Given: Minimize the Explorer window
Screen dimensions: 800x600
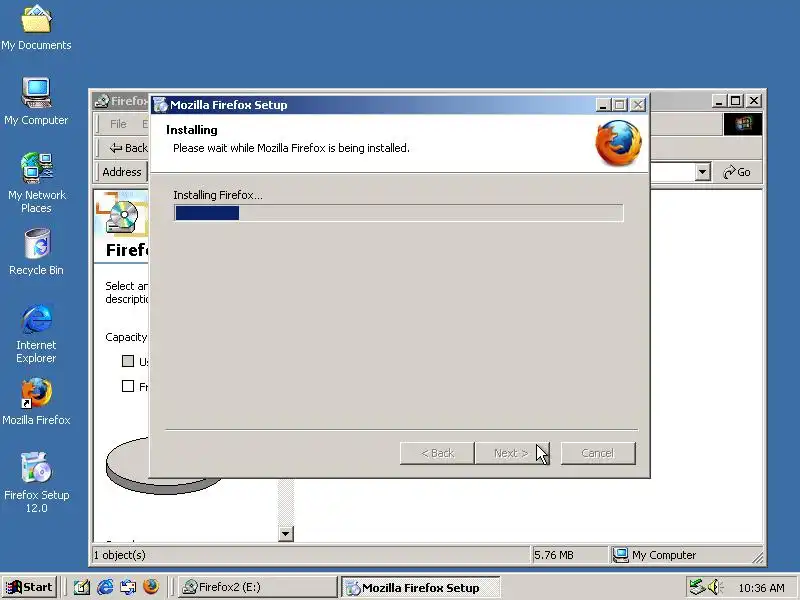Looking at the screenshot, I should point(719,101).
